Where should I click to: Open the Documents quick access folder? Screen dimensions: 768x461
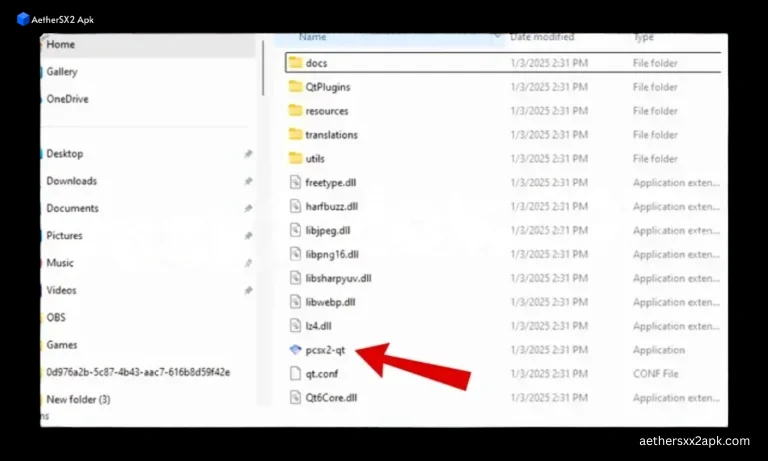(x=72, y=208)
